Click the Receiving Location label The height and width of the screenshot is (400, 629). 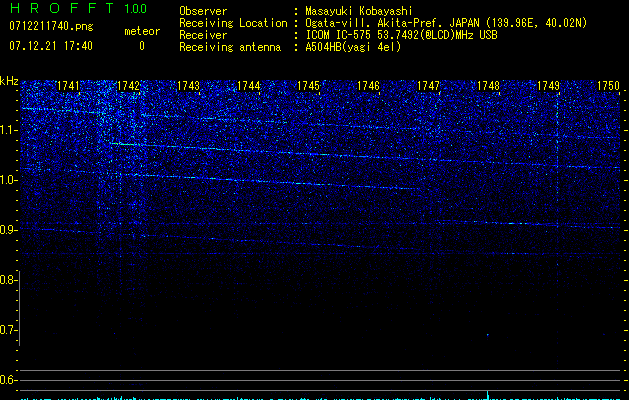[233, 23]
